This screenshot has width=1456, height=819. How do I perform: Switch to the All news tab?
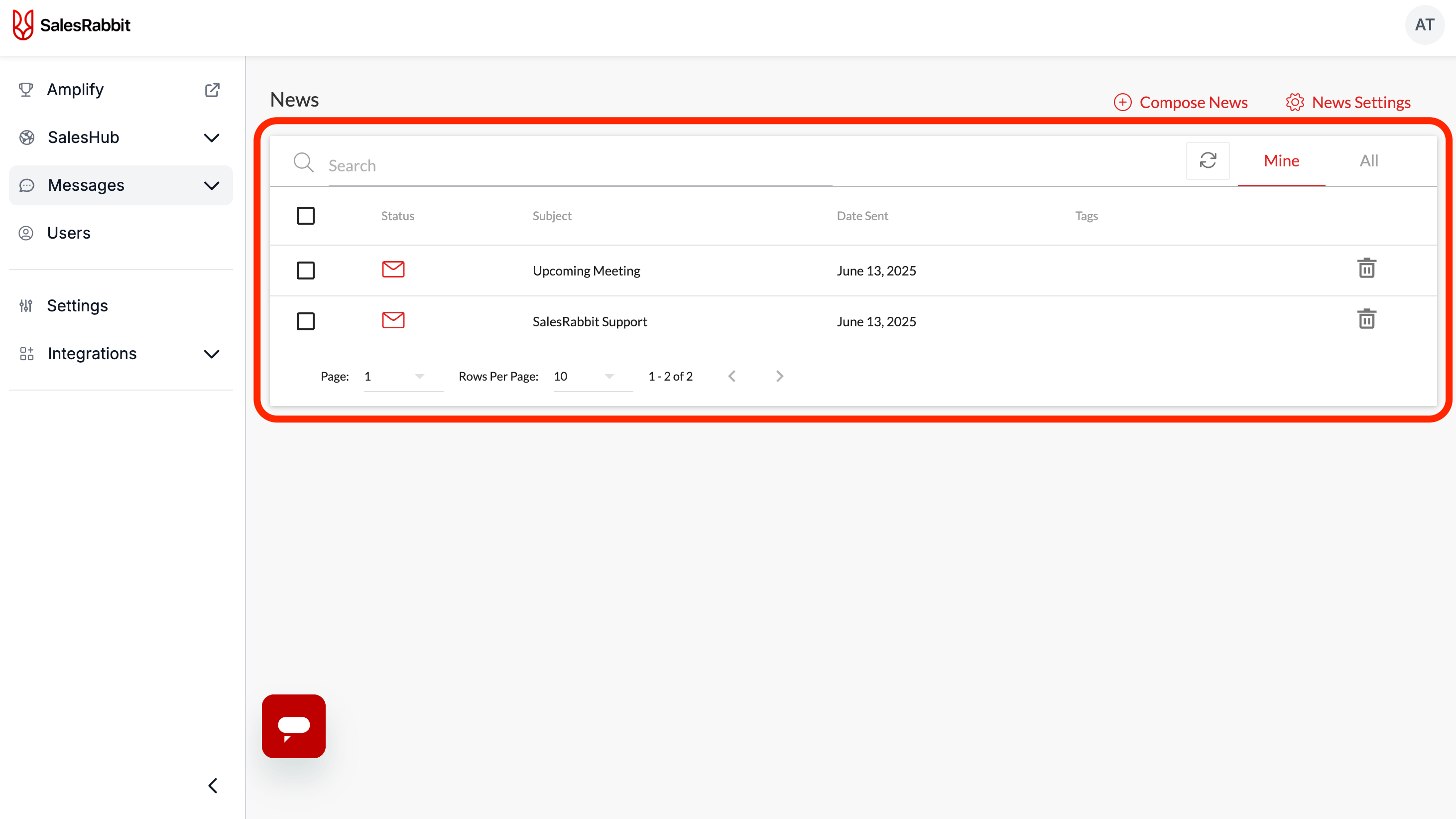tap(1368, 160)
